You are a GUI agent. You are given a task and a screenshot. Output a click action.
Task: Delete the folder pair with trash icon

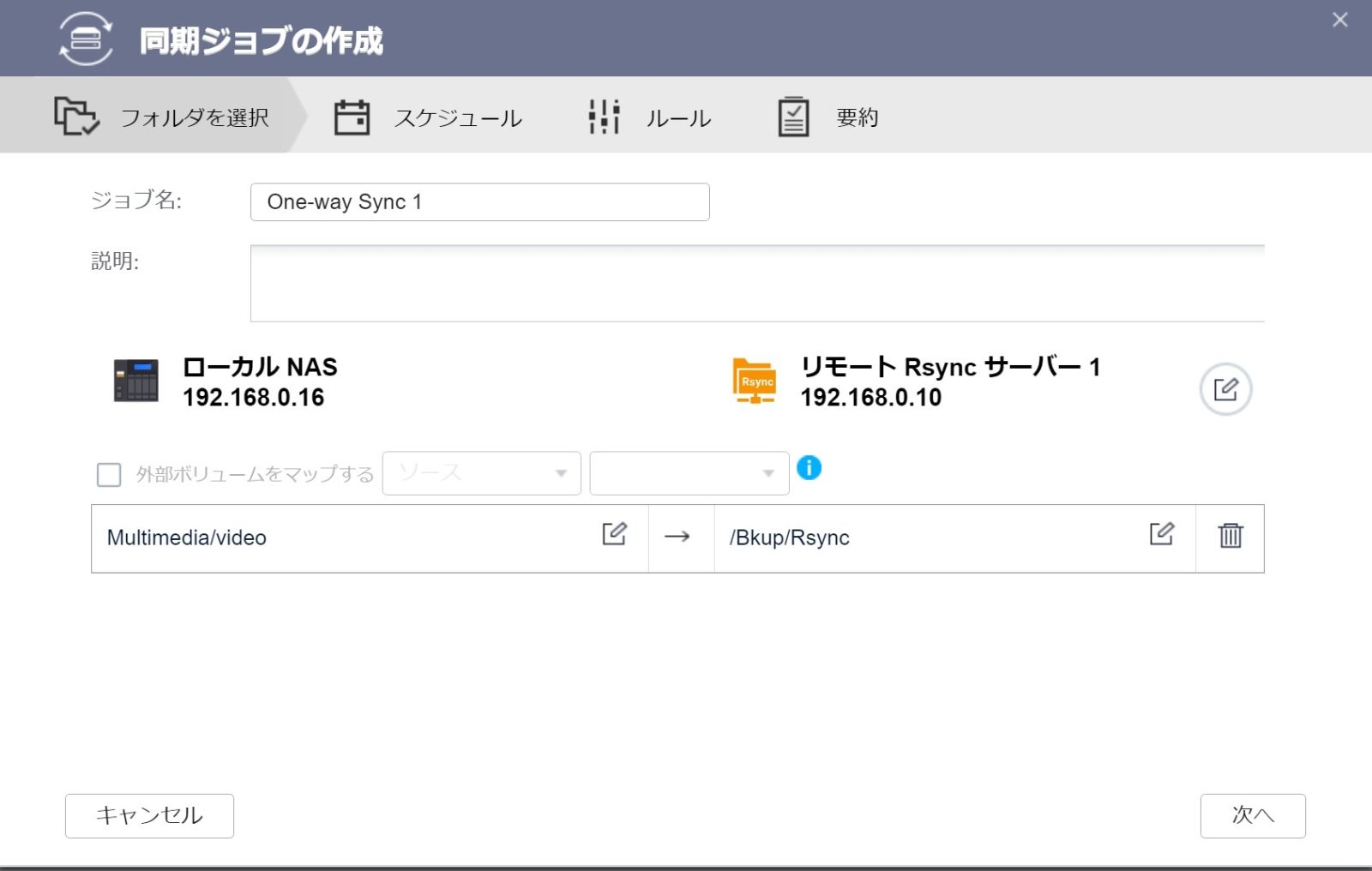click(x=1230, y=536)
